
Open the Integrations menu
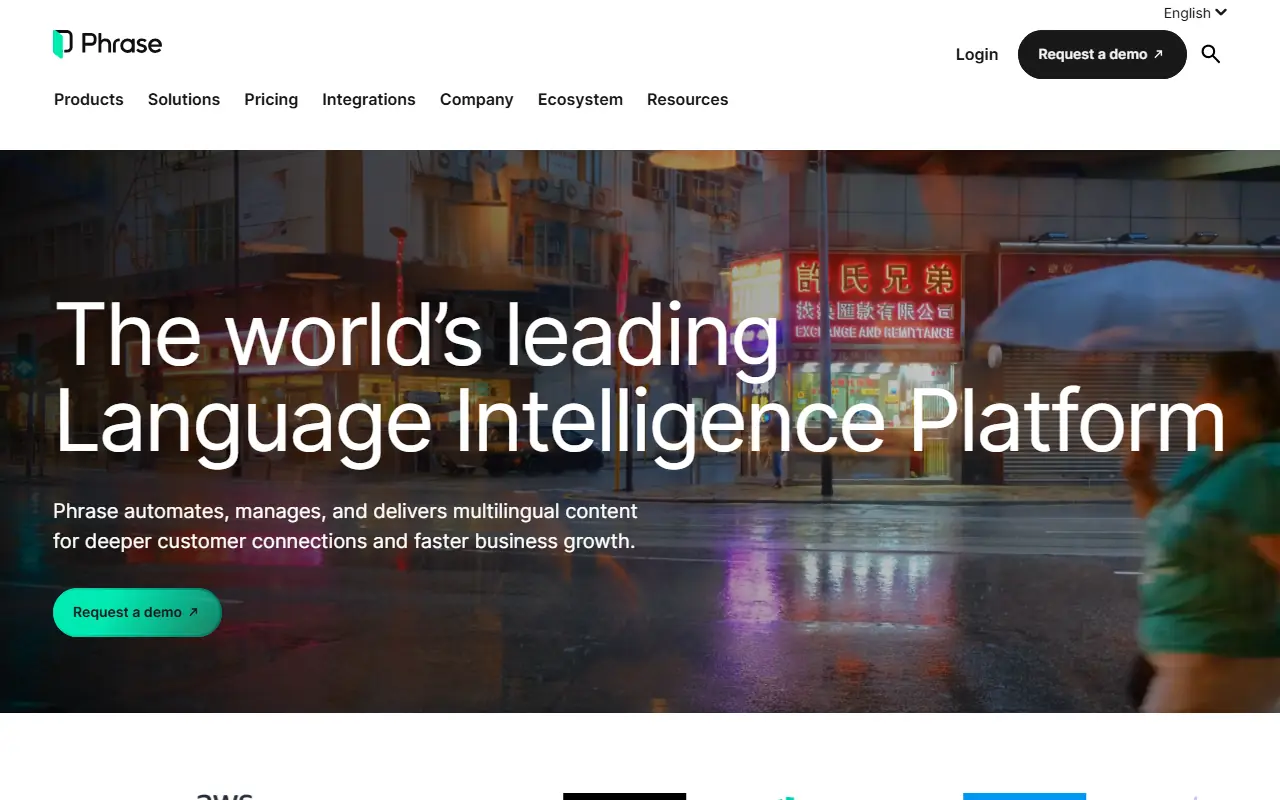368,99
